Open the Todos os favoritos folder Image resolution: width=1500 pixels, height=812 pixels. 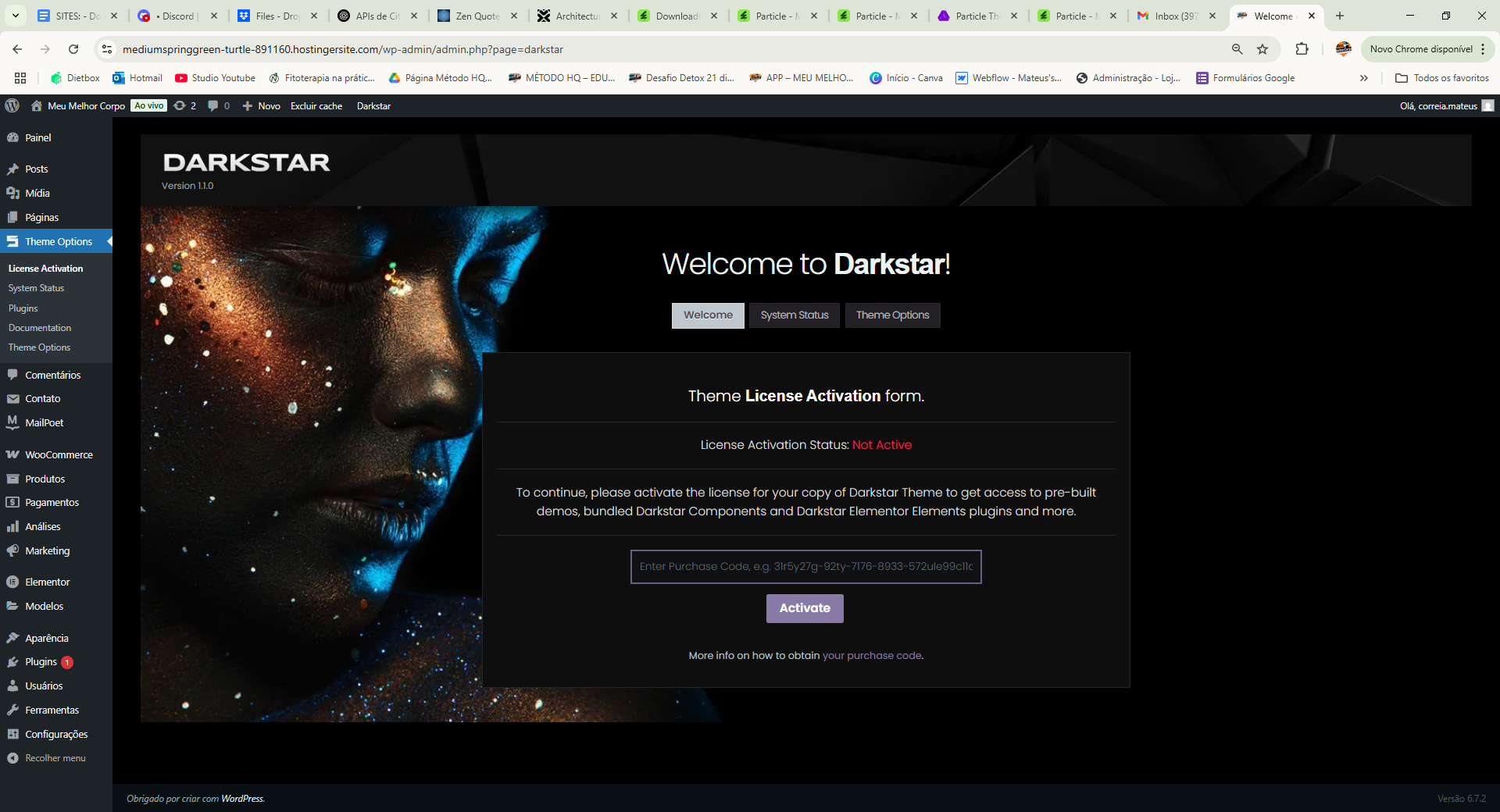point(1442,78)
